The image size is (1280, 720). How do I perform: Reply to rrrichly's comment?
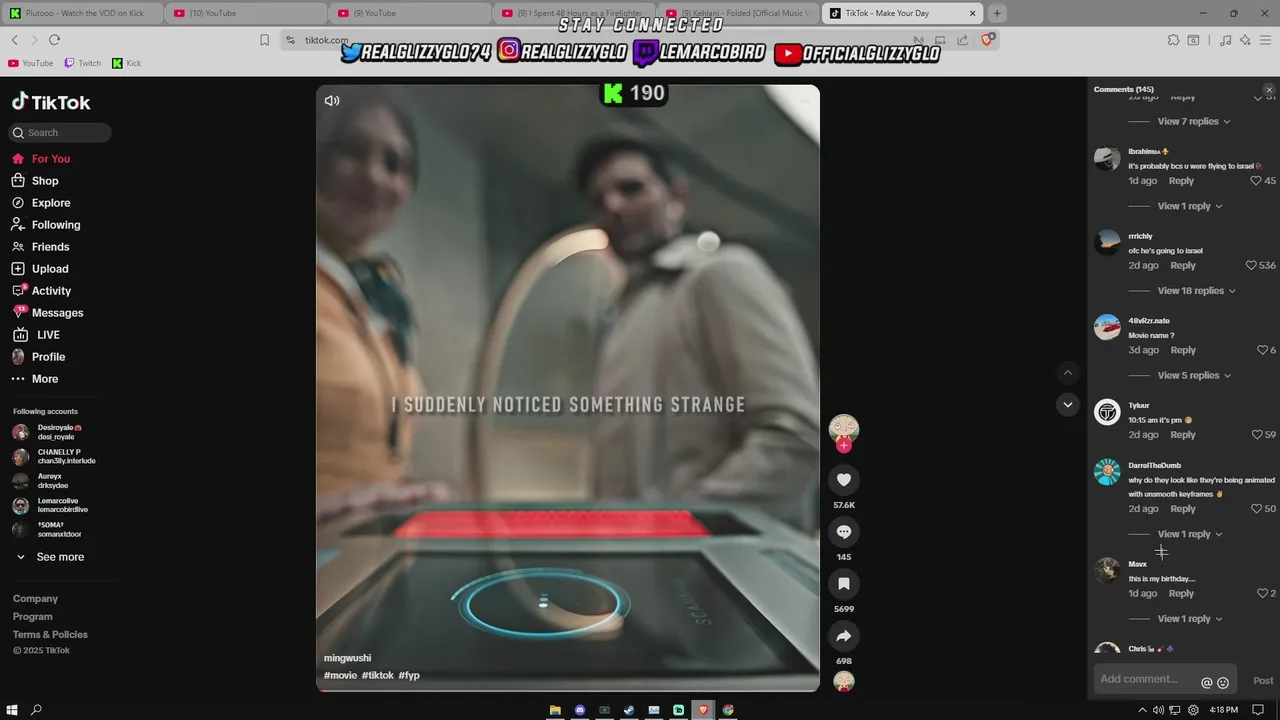[1183, 266]
